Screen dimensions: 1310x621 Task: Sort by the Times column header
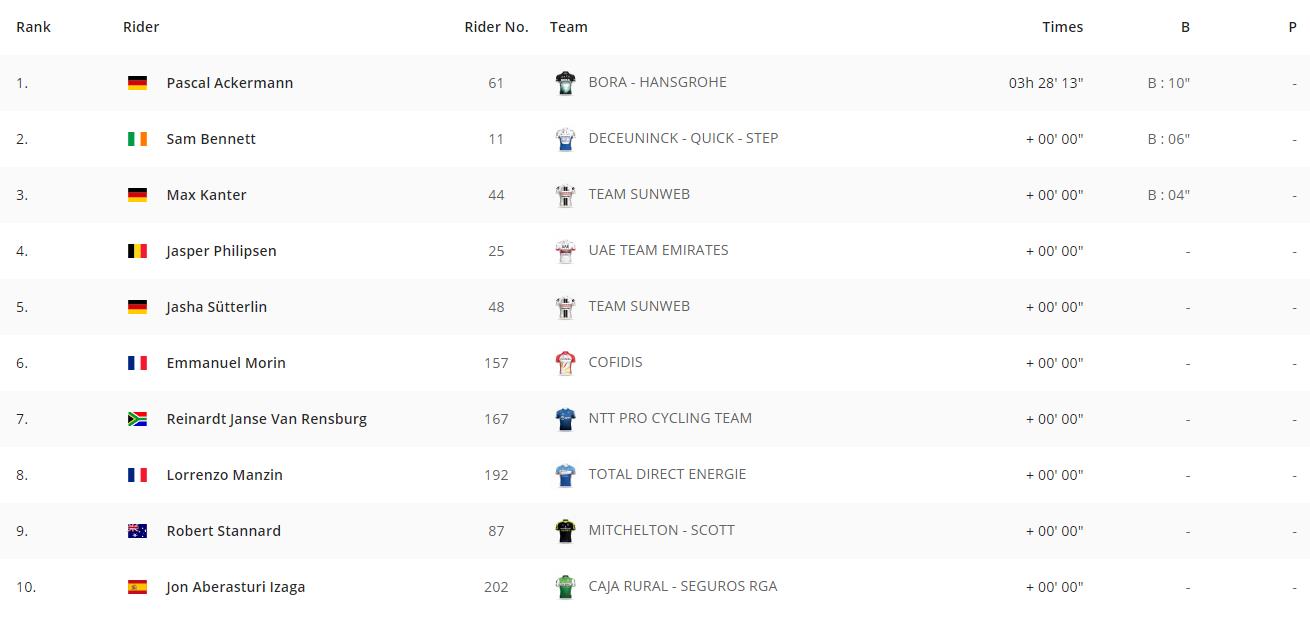click(x=1062, y=27)
